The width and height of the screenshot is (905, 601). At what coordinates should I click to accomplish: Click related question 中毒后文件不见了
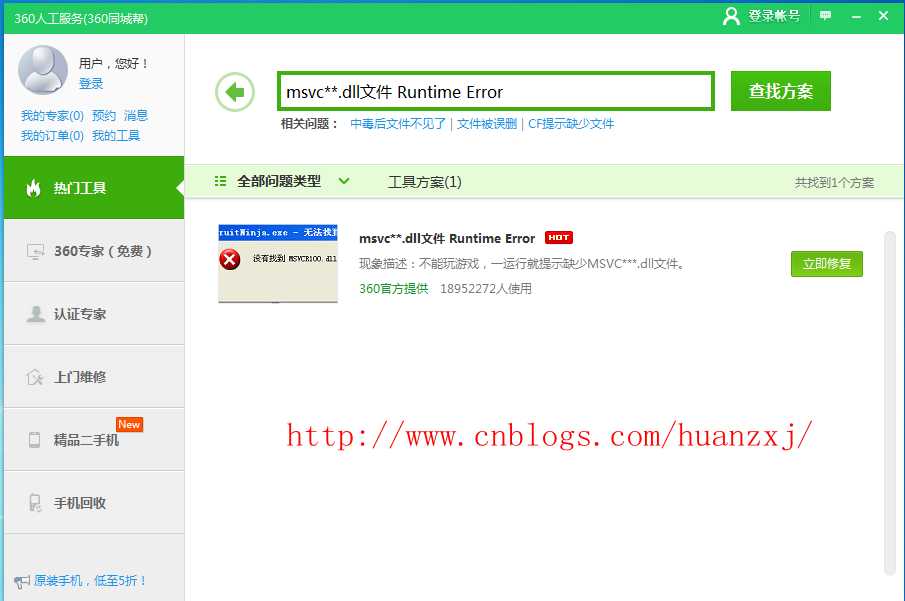(x=398, y=124)
